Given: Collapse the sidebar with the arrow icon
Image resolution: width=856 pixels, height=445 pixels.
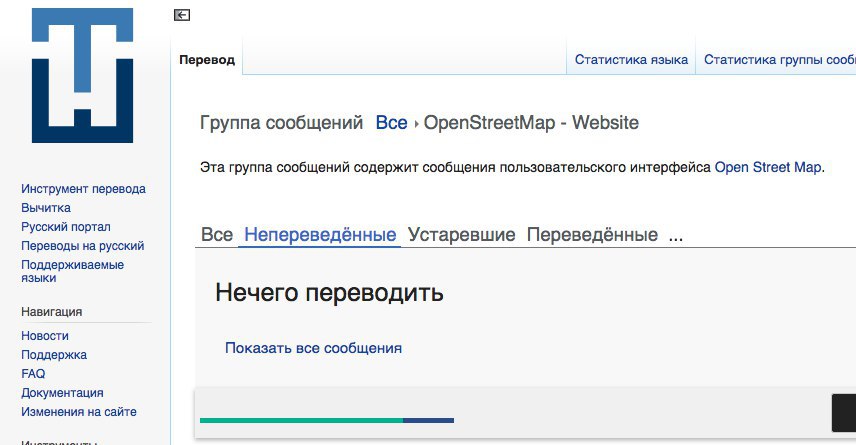Looking at the screenshot, I should (182, 15).
